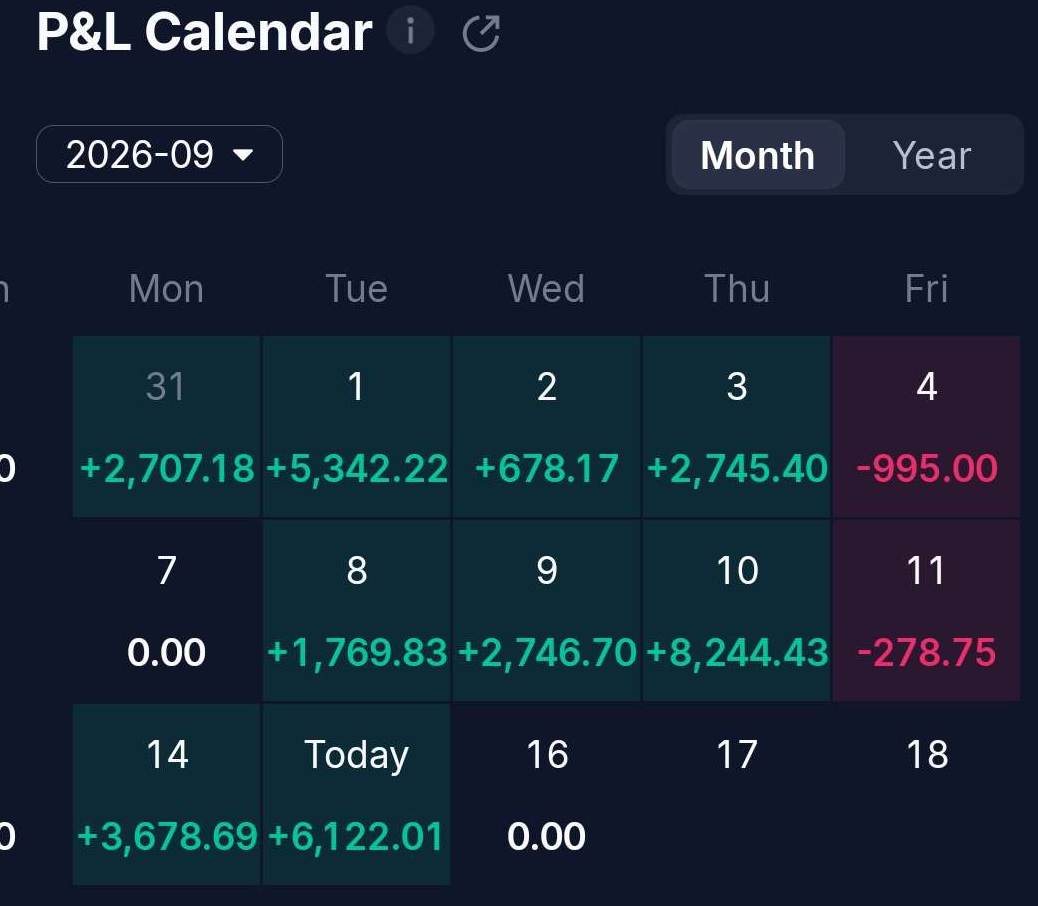This screenshot has height=906, width=1038.
Task: Click the dropdown caret next to 2026-09
Action: click(243, 155)
